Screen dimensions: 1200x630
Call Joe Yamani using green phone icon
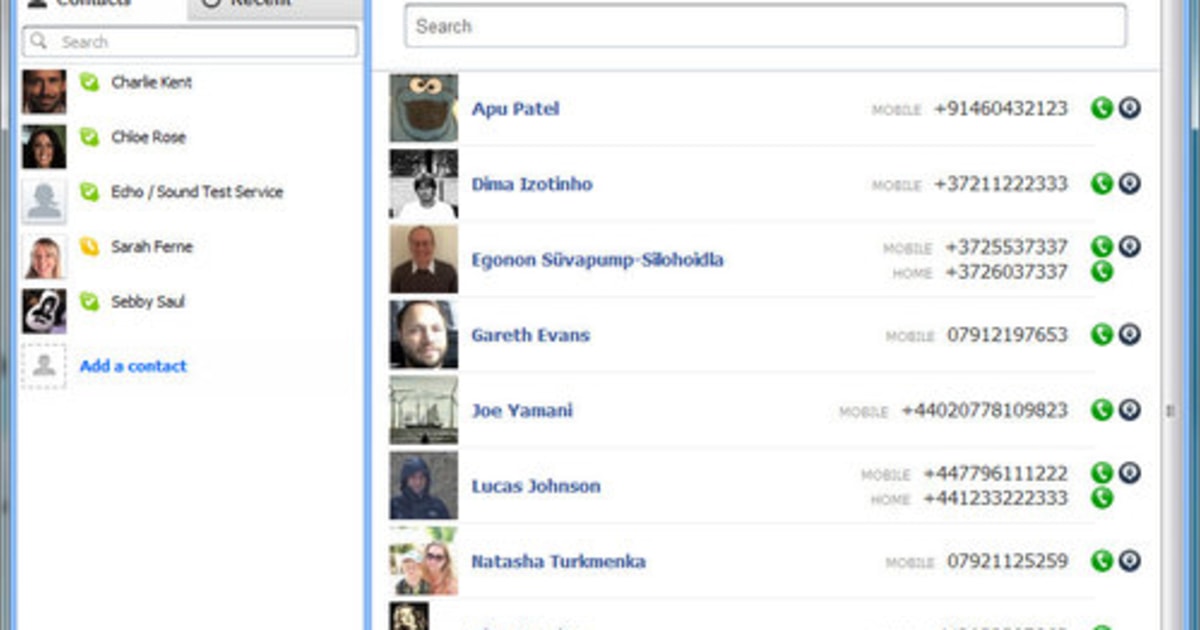1101,410
